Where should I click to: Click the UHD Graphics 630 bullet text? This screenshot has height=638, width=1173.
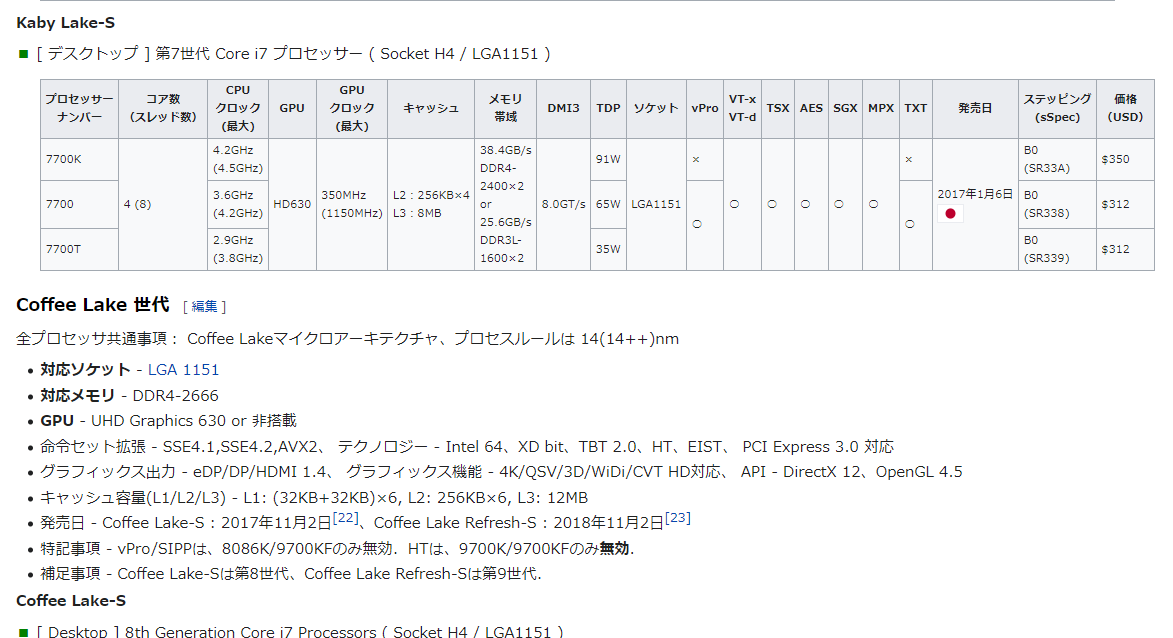coord(168,420)
